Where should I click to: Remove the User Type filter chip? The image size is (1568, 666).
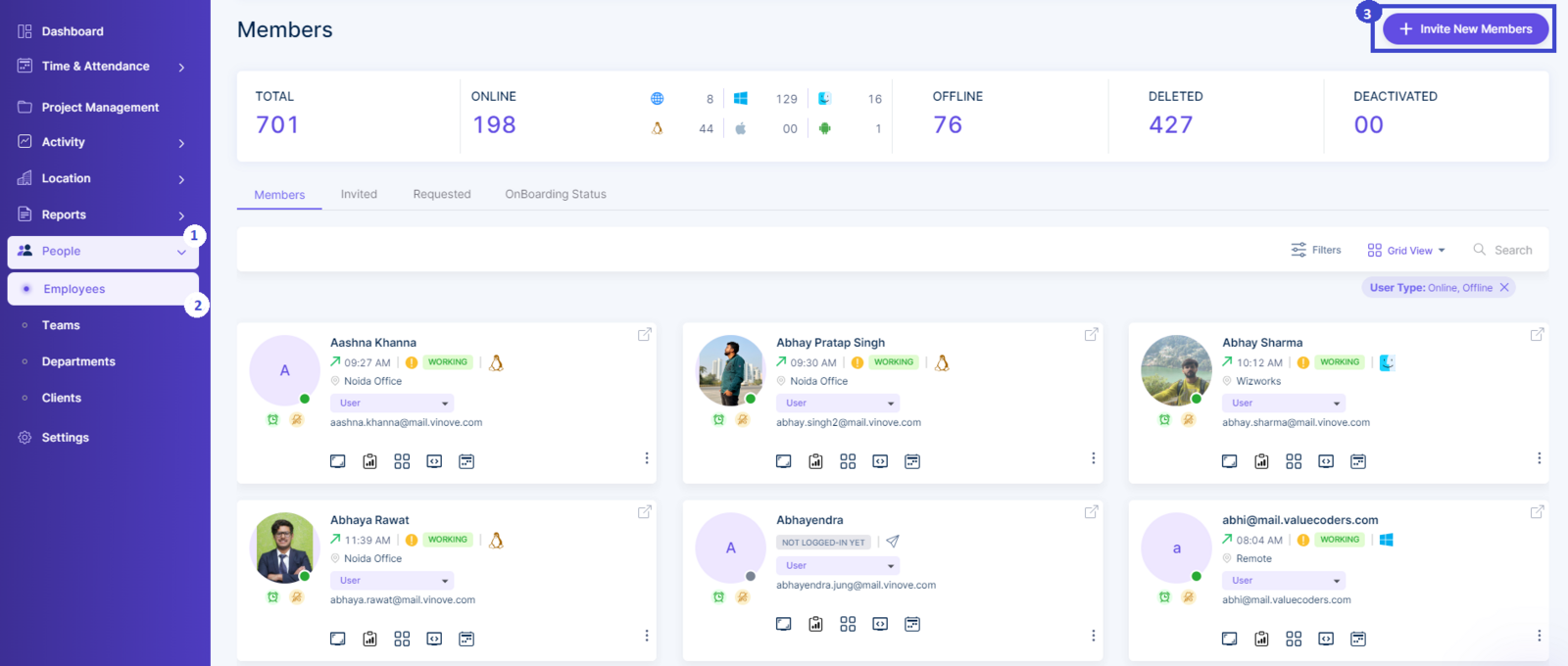1504,288
